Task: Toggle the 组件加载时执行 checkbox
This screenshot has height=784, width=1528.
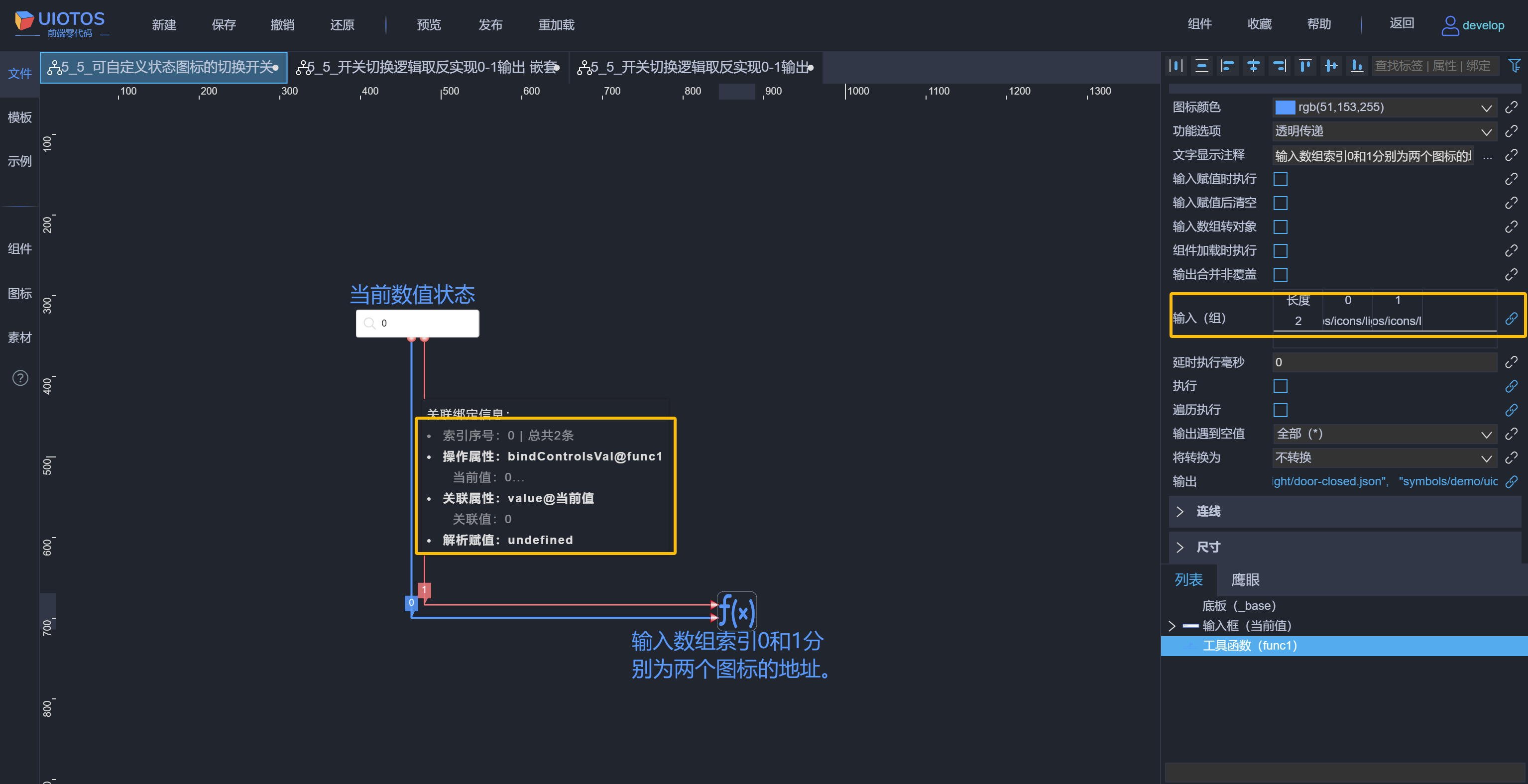Action: 1281,251
